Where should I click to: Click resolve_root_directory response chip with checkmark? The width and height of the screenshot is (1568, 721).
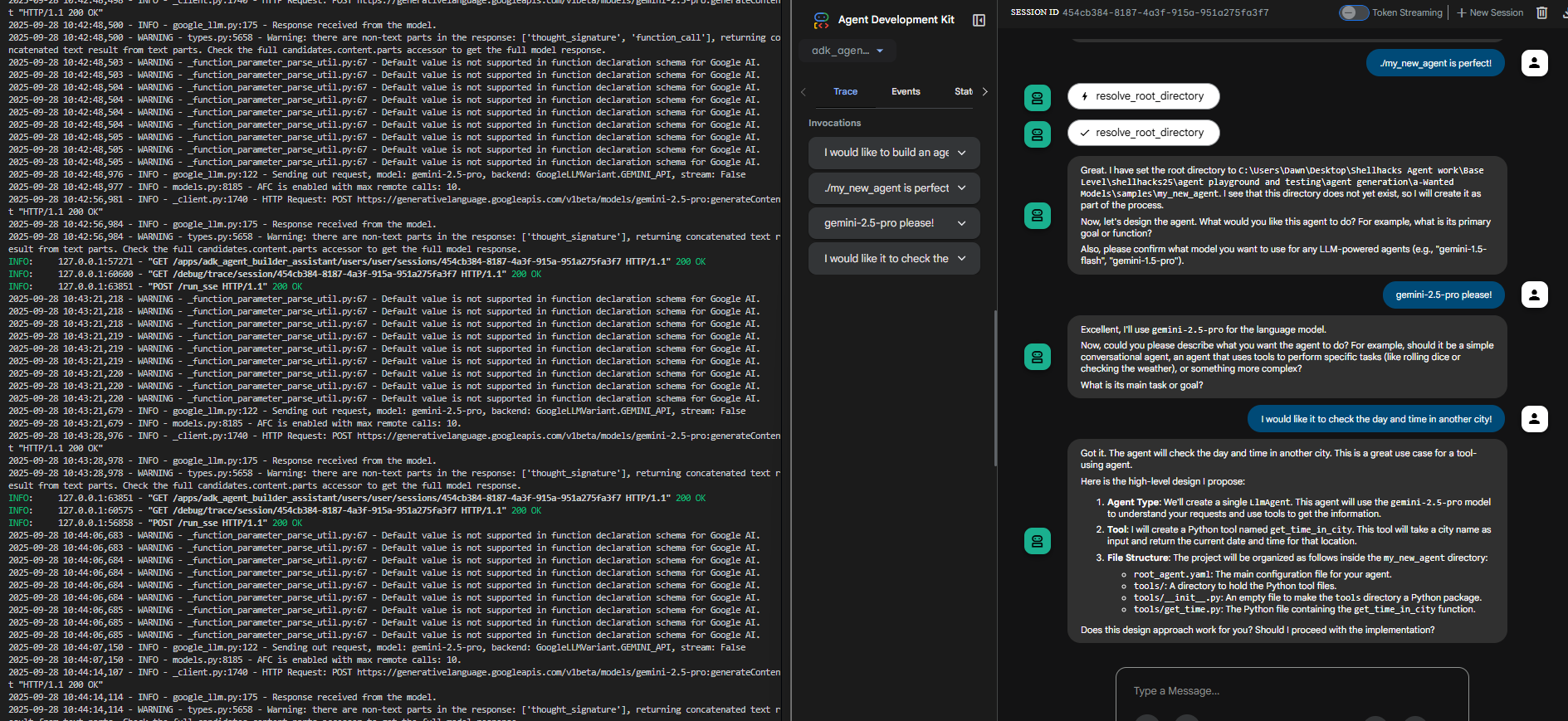[x=1143, y=133]
